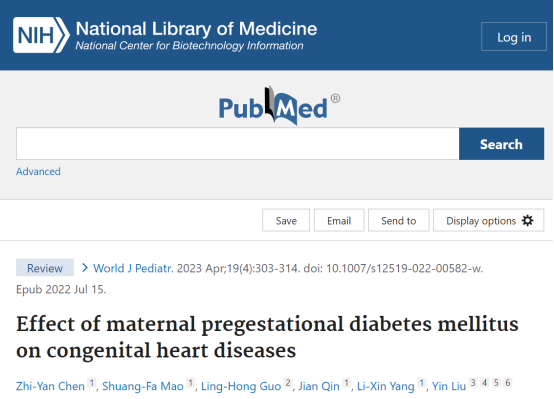The height and width of the screenshot is (399, 554).
Task: Focus the PubMed search input field
Action: coord(237,144)
